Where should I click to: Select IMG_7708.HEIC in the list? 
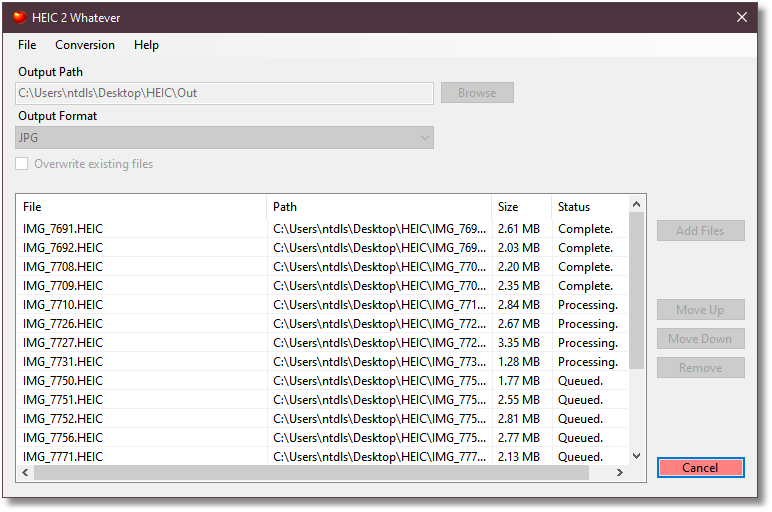(63, 267)
